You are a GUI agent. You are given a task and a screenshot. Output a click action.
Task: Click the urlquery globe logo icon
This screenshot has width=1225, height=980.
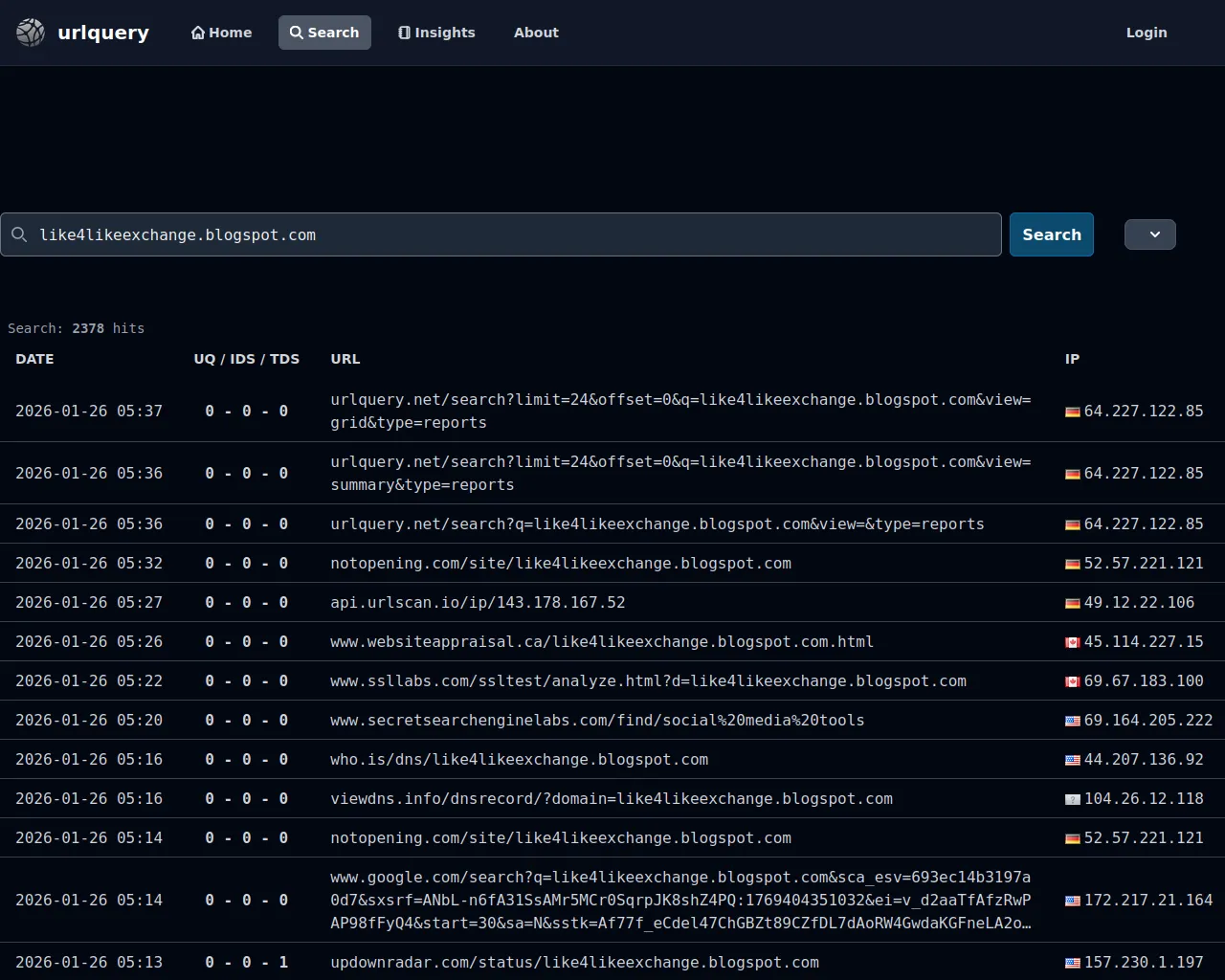(31, 33)
